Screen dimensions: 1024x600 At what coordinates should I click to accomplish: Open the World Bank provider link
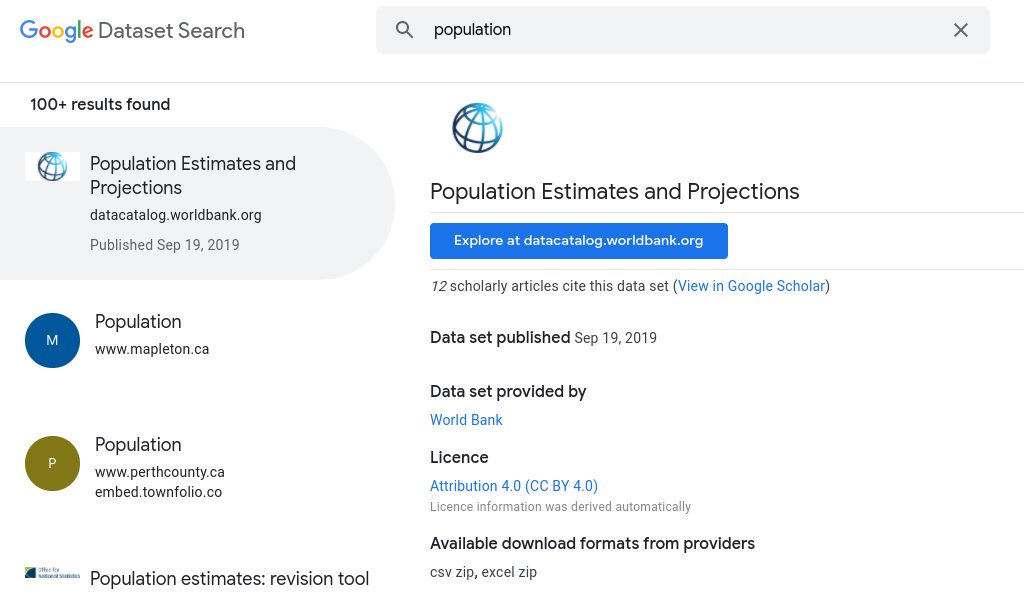coord(466,420)
